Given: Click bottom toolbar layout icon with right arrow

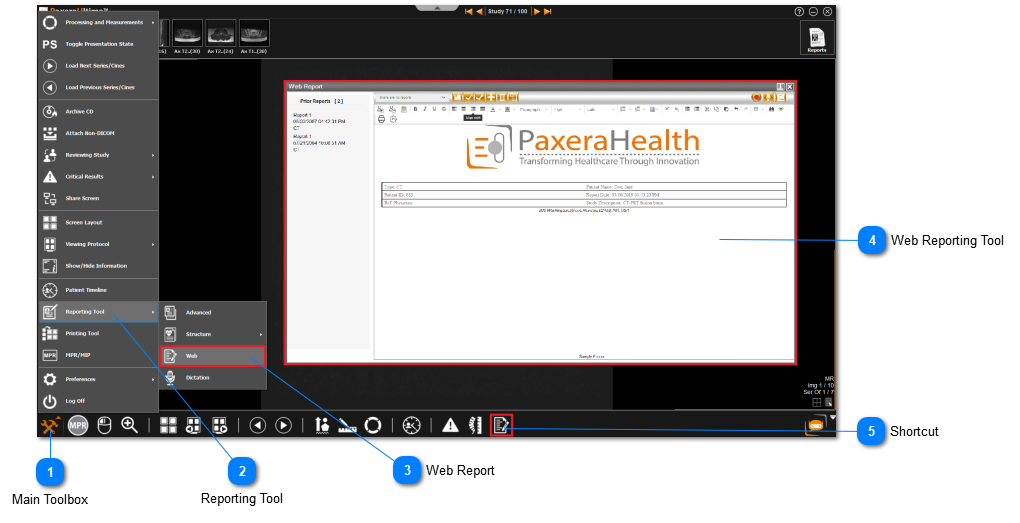Looking at the screenshot, I should 220,425.
